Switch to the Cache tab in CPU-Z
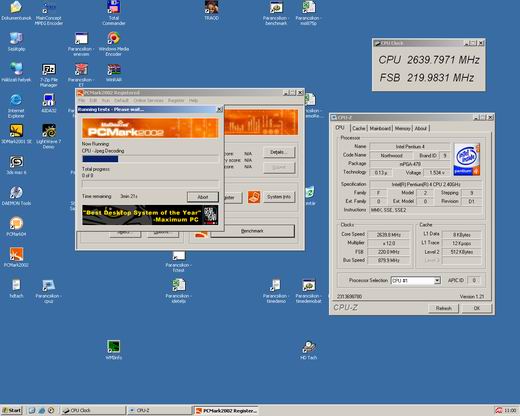This screenshot has width=520, height=416. click(x=359, y=128)
